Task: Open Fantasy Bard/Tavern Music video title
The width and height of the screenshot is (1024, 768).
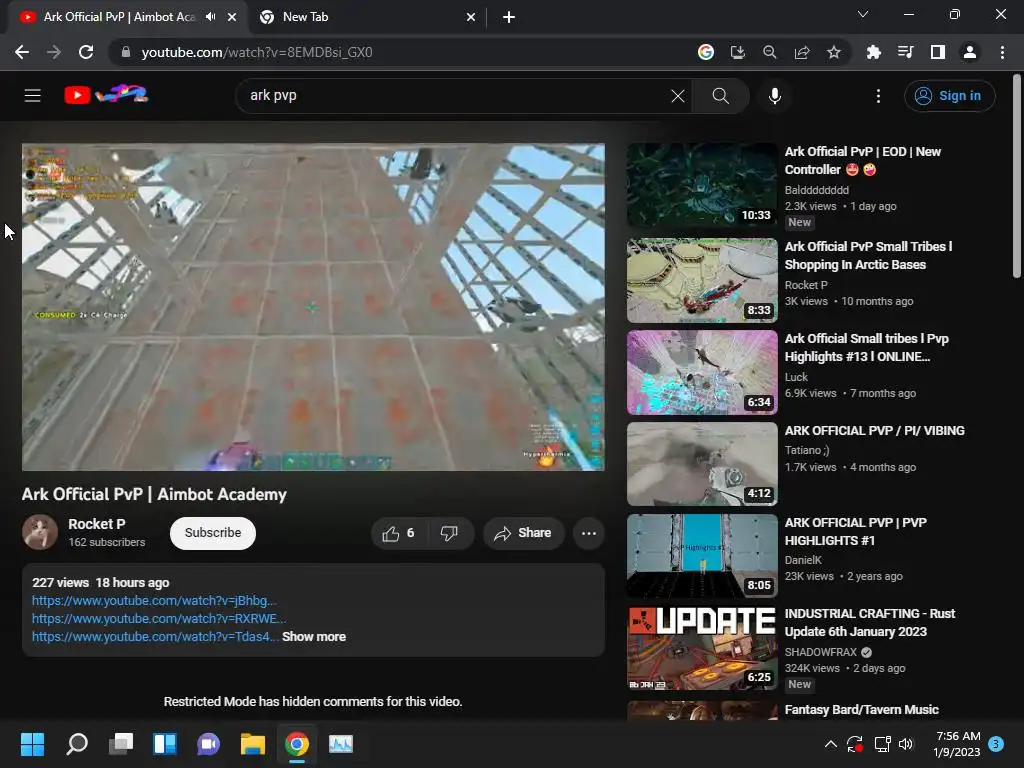Action: [x=861, y=710]
